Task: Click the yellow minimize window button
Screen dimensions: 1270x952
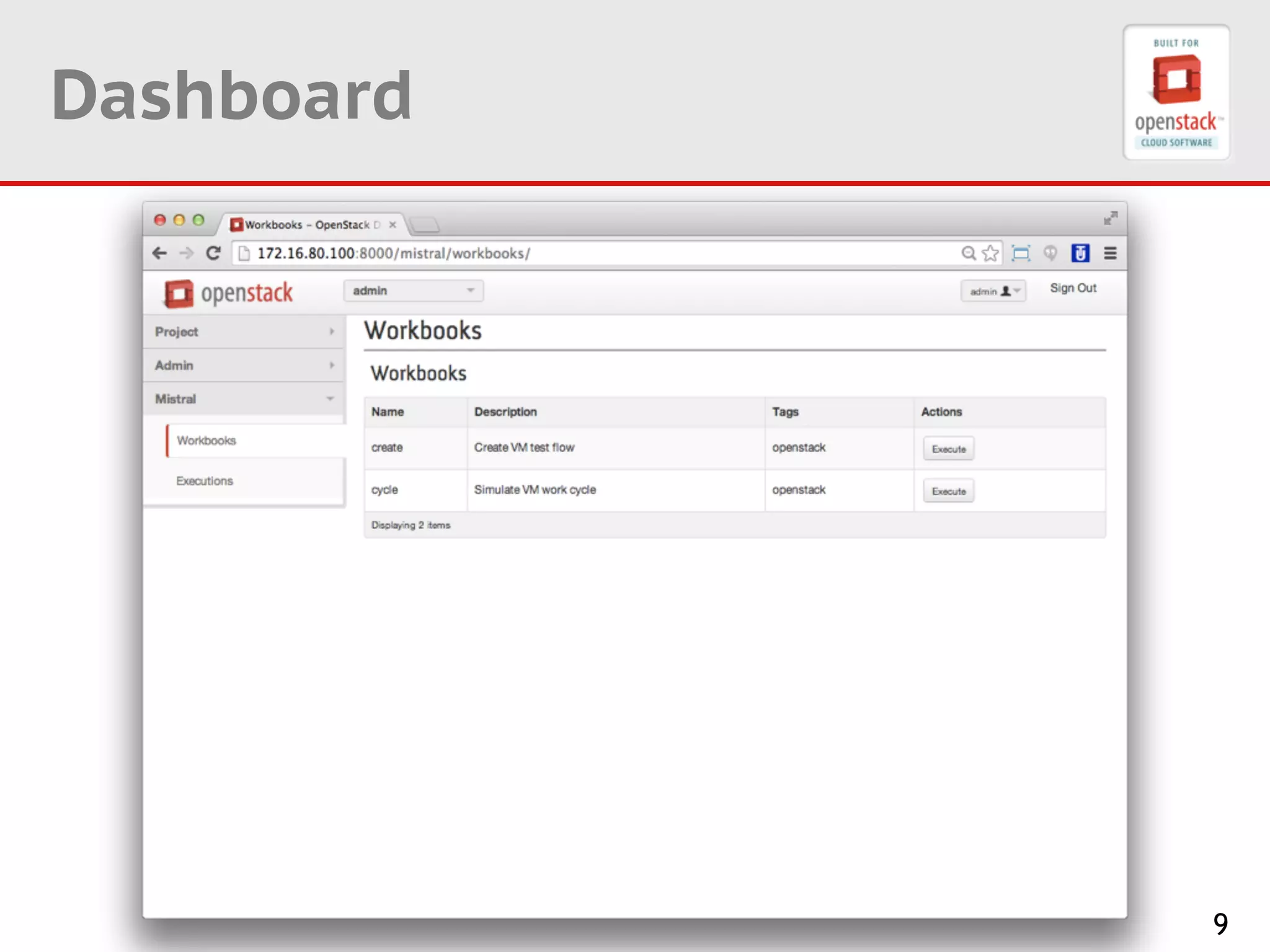Action: coord(179,220)
